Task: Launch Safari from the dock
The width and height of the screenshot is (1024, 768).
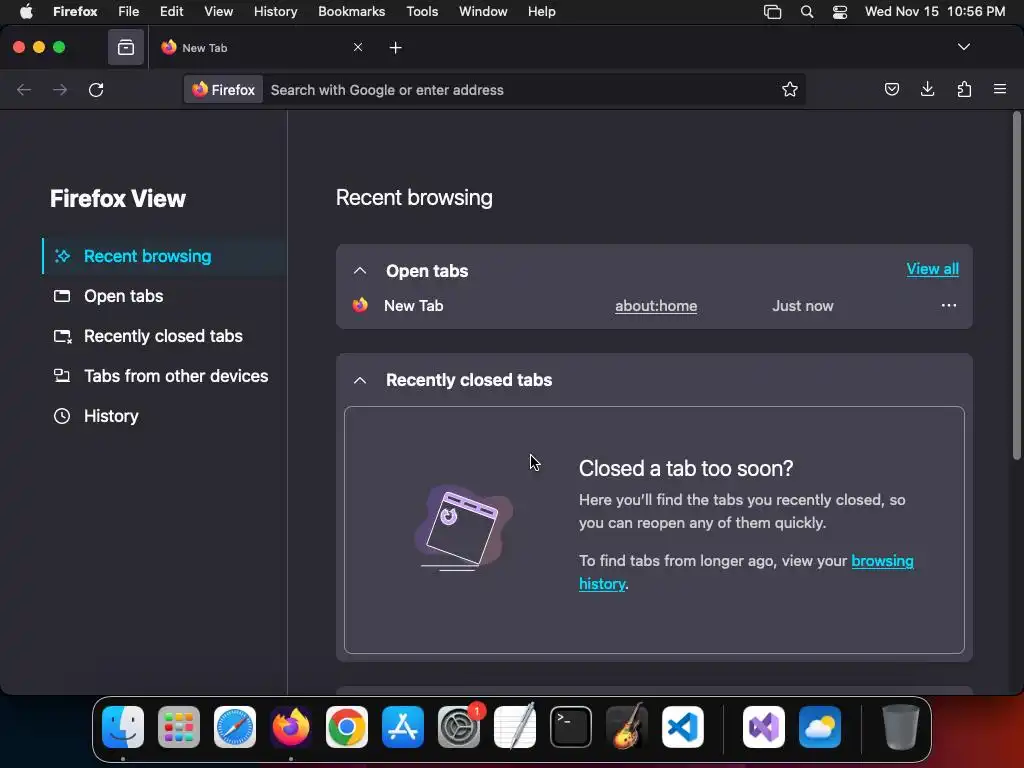Action: tap(234, 727)
